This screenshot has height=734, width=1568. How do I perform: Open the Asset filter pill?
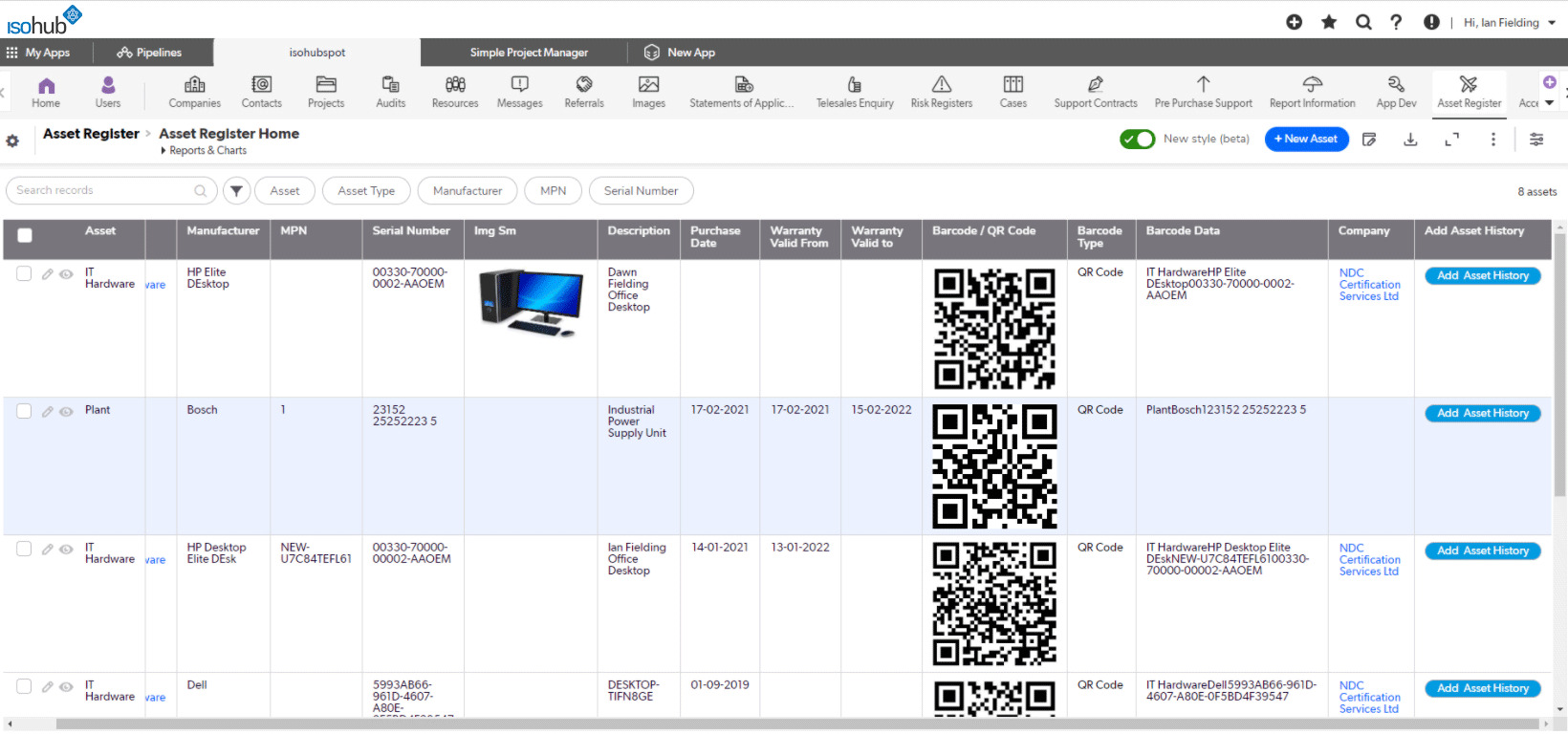coord(285,191)
